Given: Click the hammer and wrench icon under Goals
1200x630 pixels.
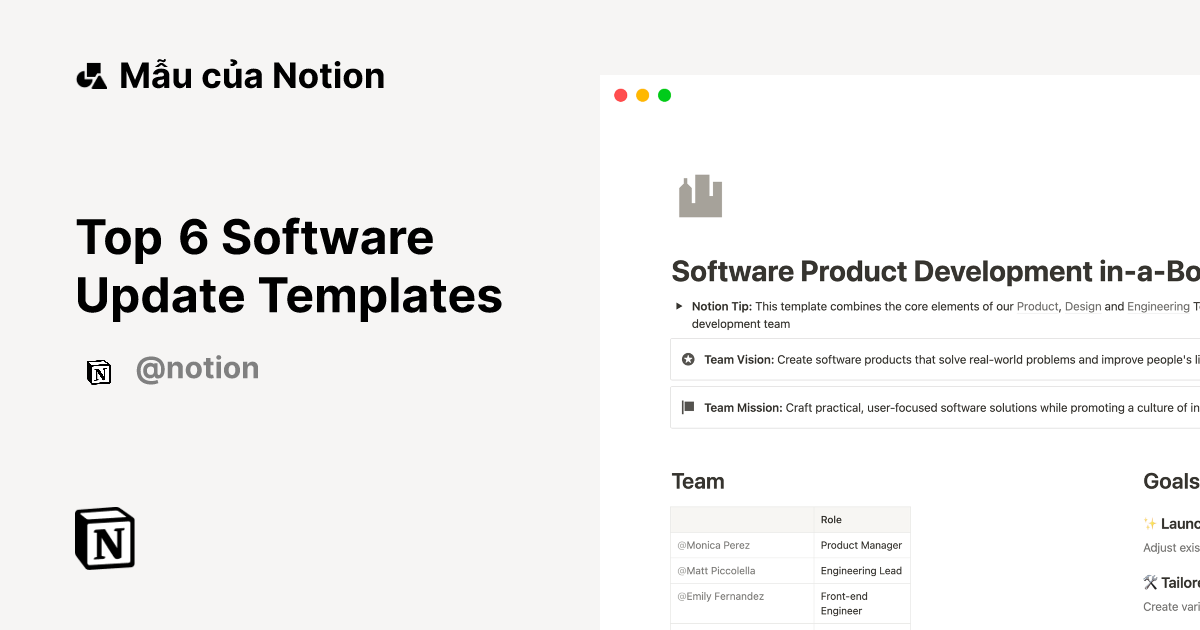Looking at the screenshot, I should coord(1148,582).
